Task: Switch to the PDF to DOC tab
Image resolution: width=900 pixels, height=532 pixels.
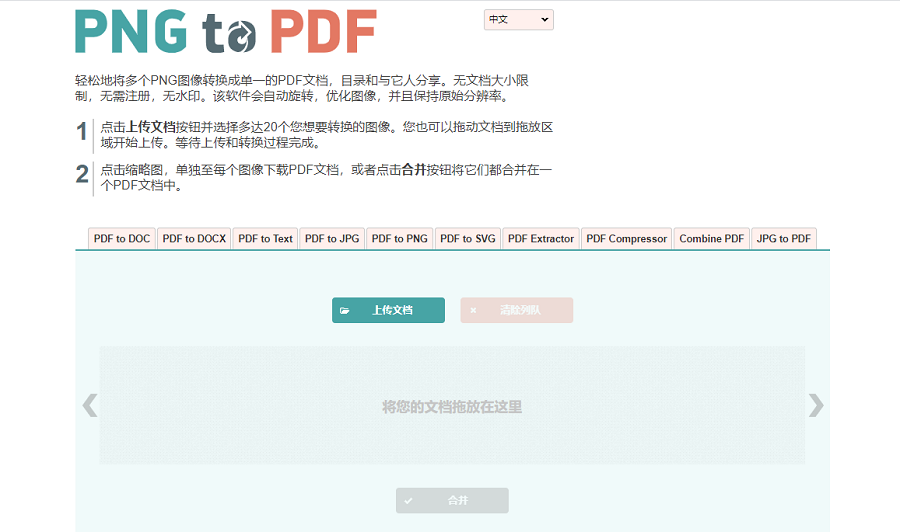Action: point(122,239)
